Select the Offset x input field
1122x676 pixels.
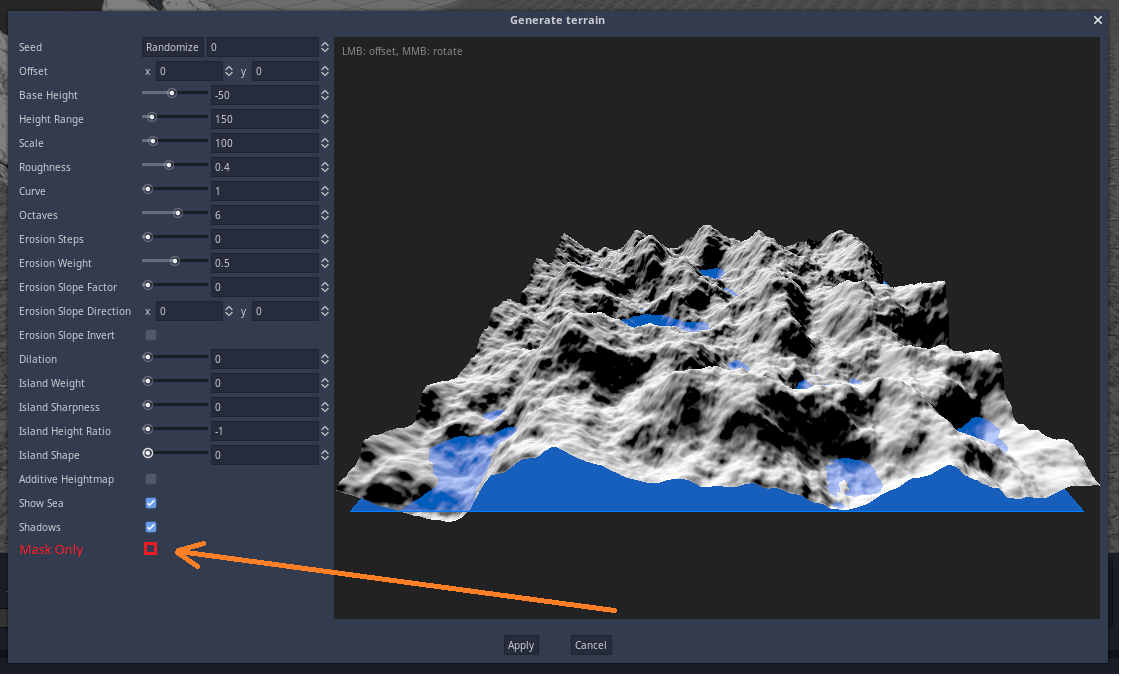pos(188,71)
